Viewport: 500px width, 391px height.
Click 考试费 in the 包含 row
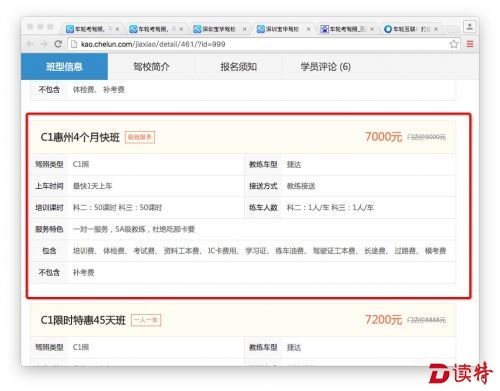point(144,251)
